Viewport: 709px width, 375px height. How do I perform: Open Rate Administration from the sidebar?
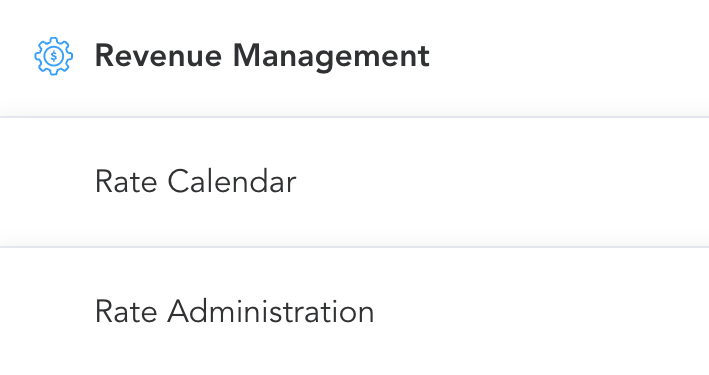click(x=354, y=312)
